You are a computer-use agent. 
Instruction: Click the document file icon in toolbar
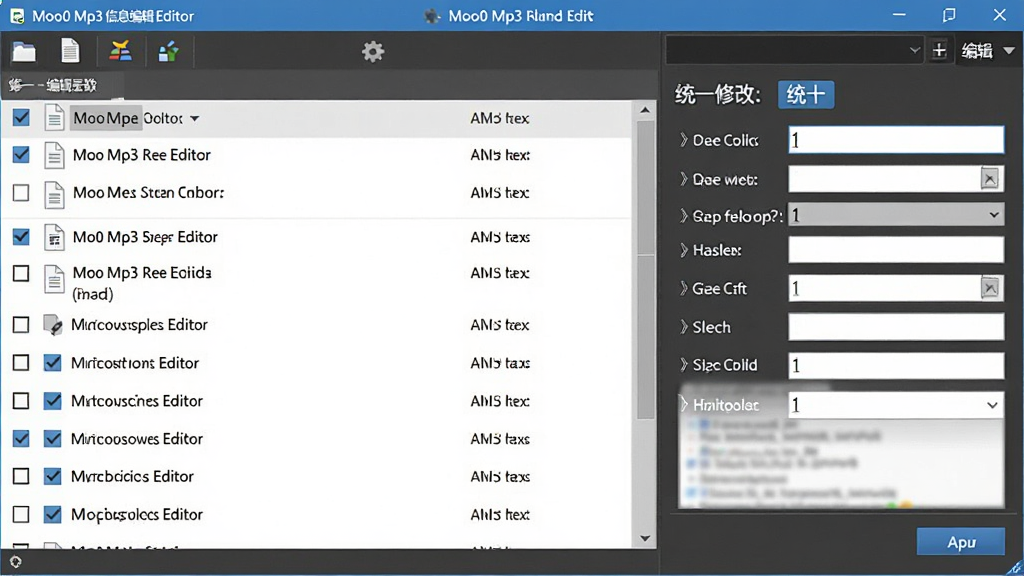tap(70, 51)
